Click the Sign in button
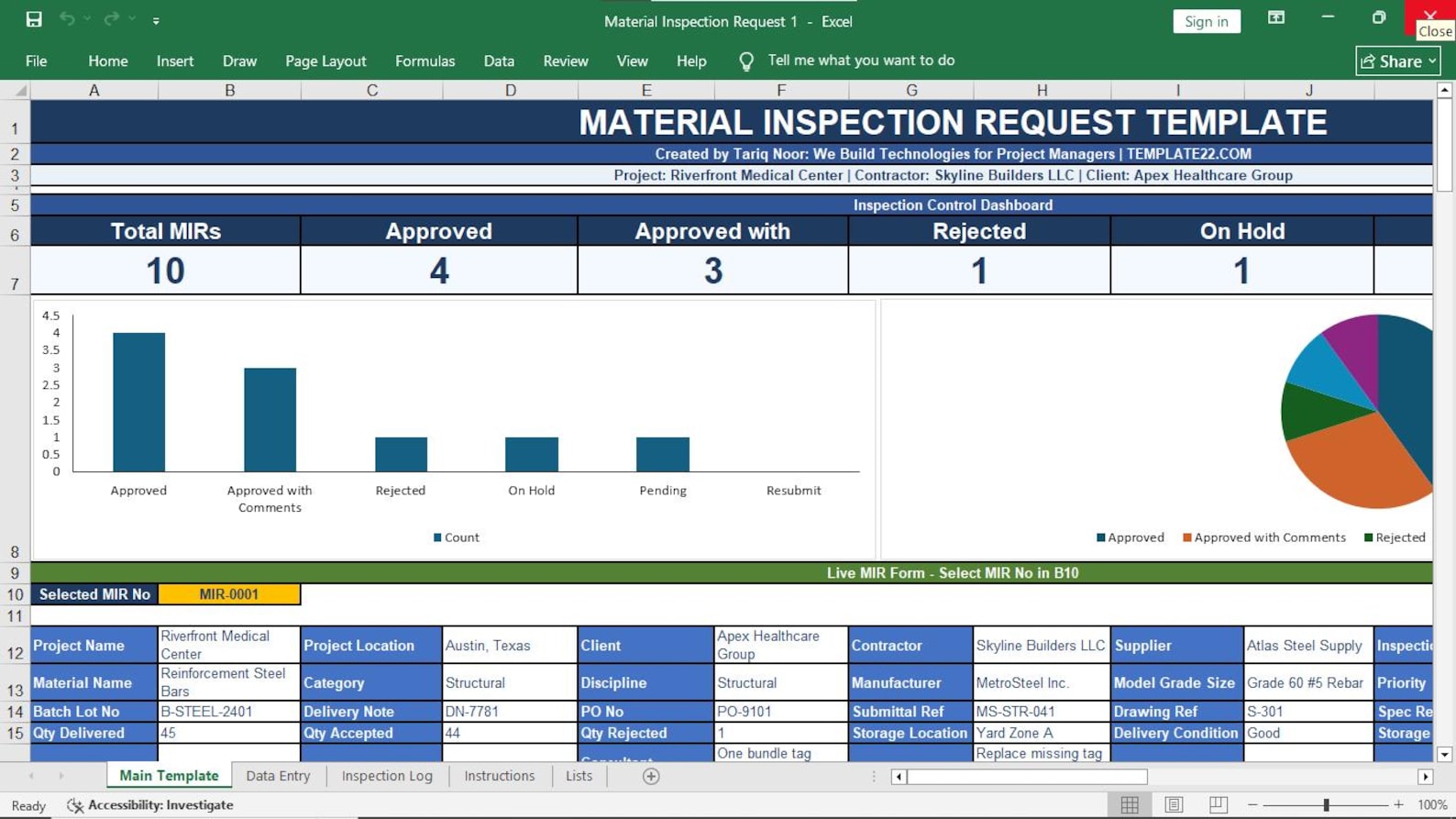Screen dimensions: 1456x819 click(1206, 21)
